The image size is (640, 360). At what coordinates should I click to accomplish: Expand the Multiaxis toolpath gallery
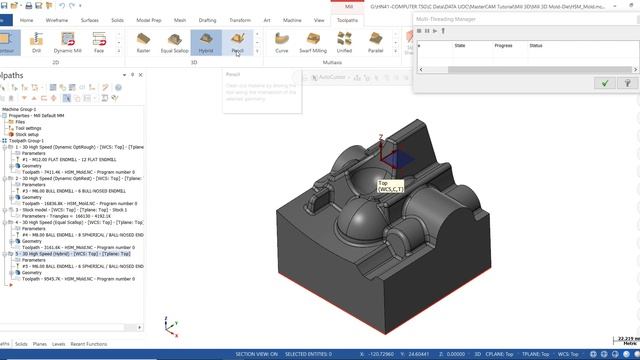396,51
